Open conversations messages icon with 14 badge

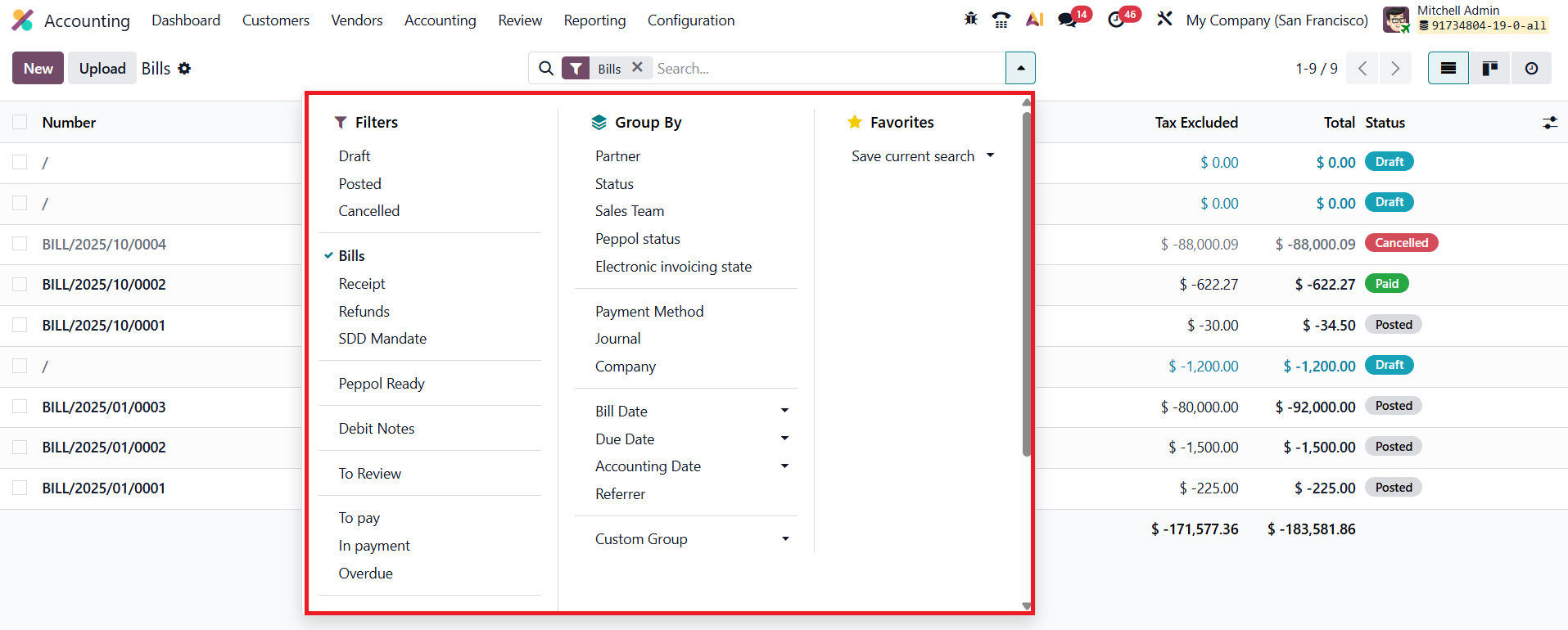[1068, 20]
